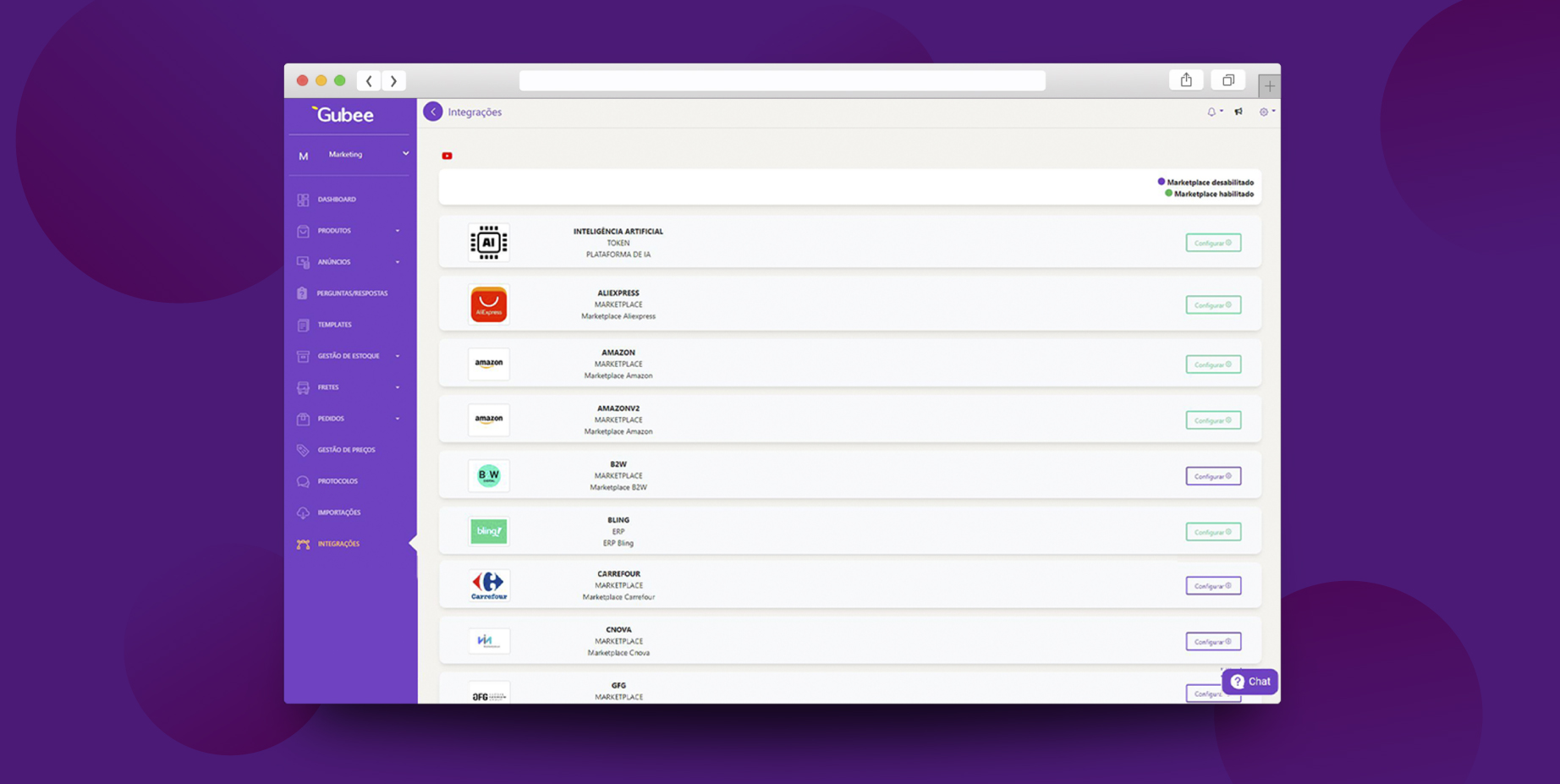Click the browser tabs overview icon
The image size is (1560, 784).
tap(1228, 79)
